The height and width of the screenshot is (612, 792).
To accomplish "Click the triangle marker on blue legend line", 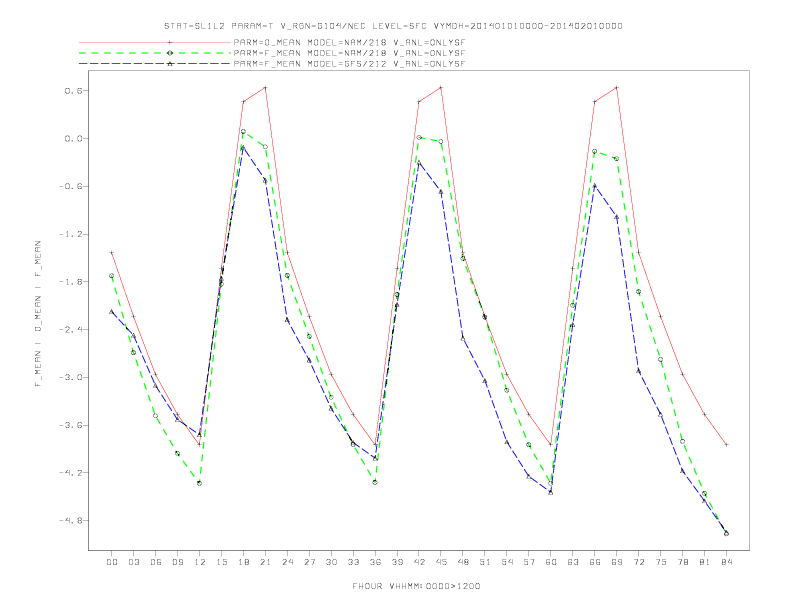I will (170, 64).
